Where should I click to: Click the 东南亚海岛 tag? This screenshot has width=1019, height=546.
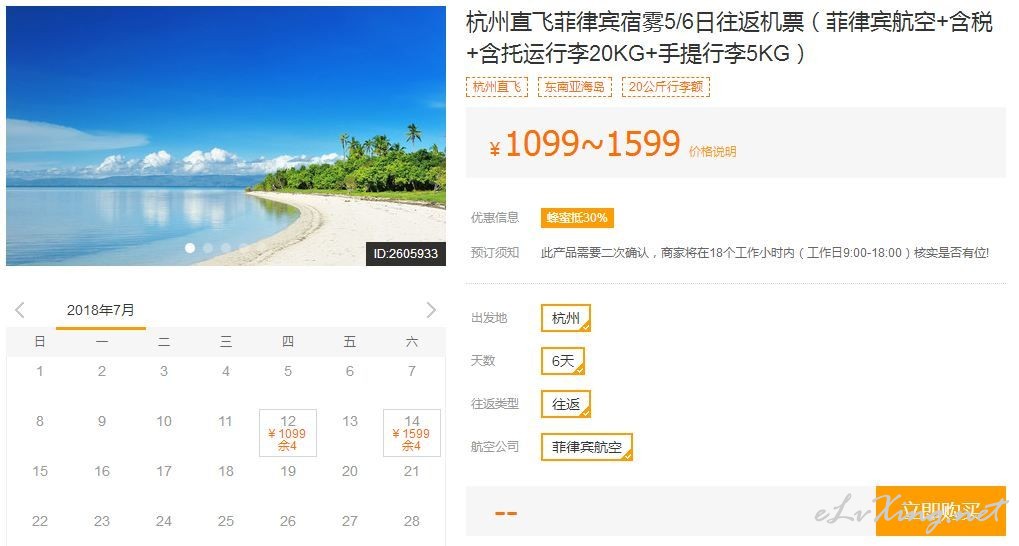coord(574,86)
